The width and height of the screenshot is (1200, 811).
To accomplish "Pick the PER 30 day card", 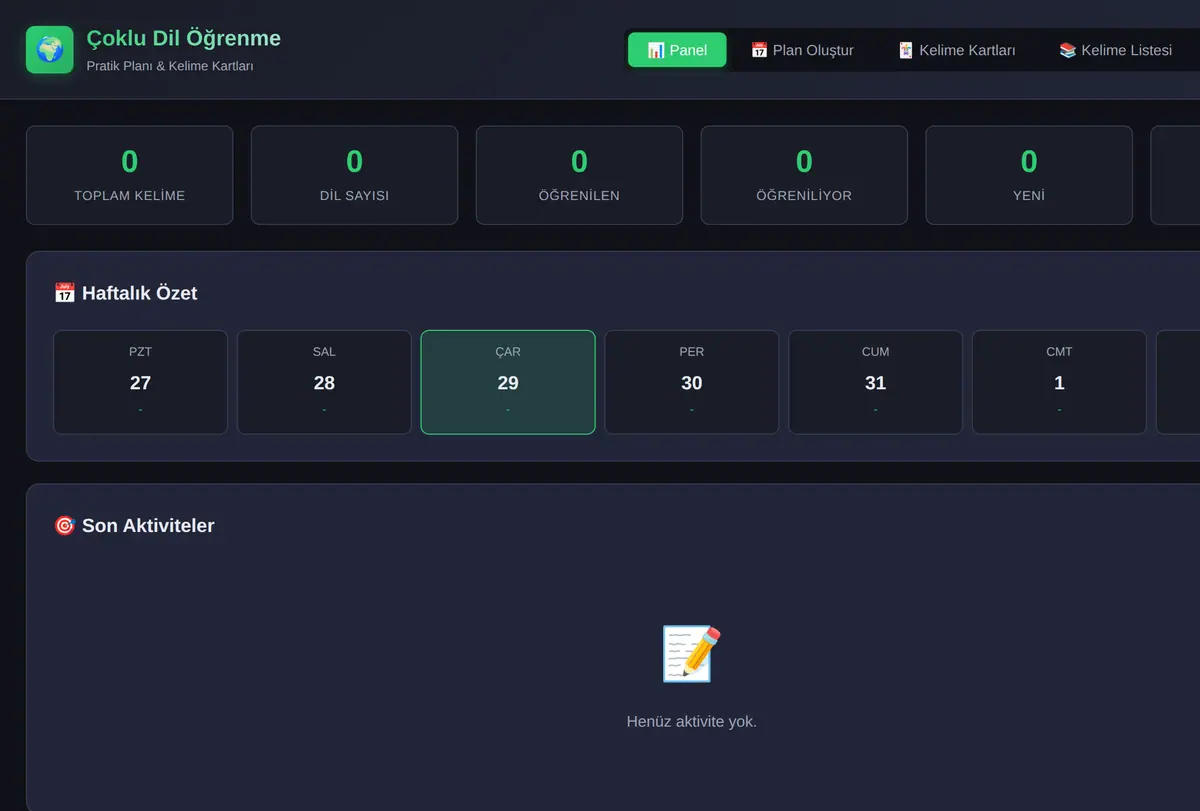I will (692, 382).
